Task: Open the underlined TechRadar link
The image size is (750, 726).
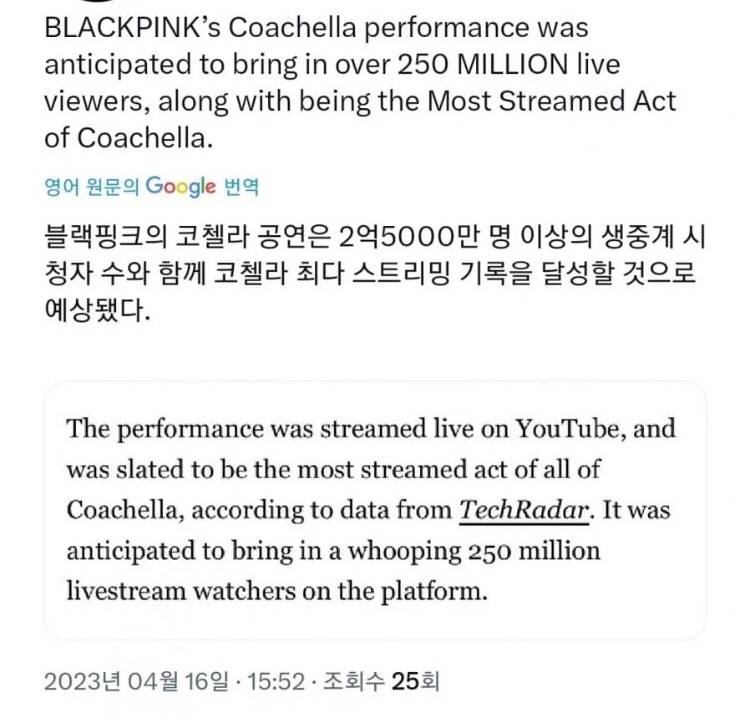Action: pos(524,510)
